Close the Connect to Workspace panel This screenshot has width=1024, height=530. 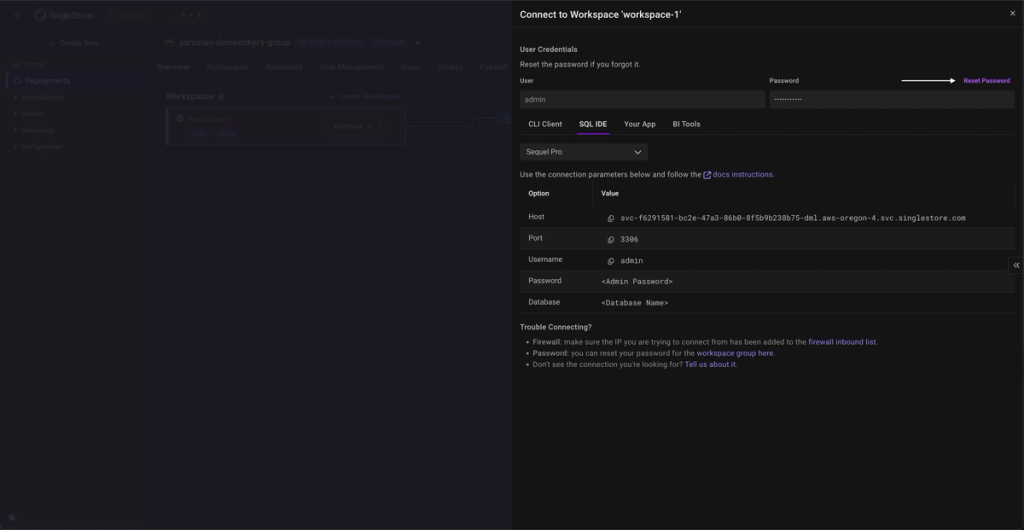[1012, 13]
